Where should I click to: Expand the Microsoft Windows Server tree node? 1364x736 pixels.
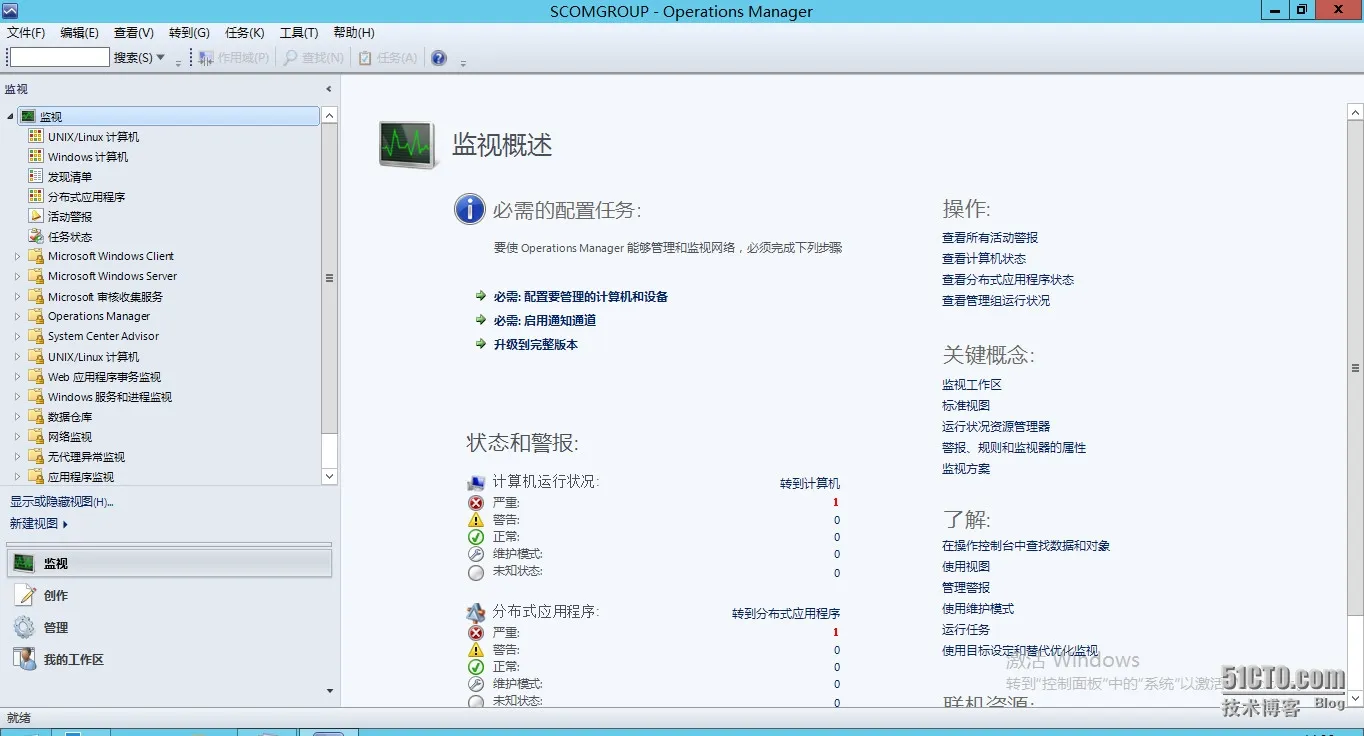[17, 276]
